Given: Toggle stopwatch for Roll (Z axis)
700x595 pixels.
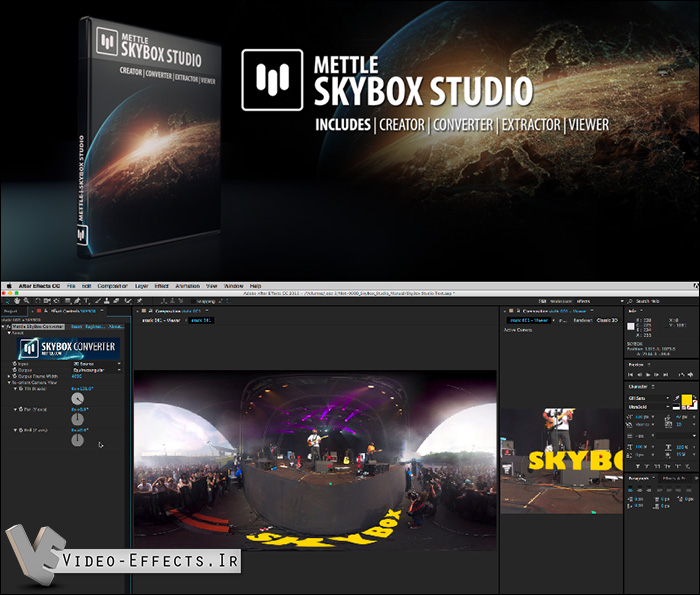Looking at the screenshot, I should (x=21, y=430).
